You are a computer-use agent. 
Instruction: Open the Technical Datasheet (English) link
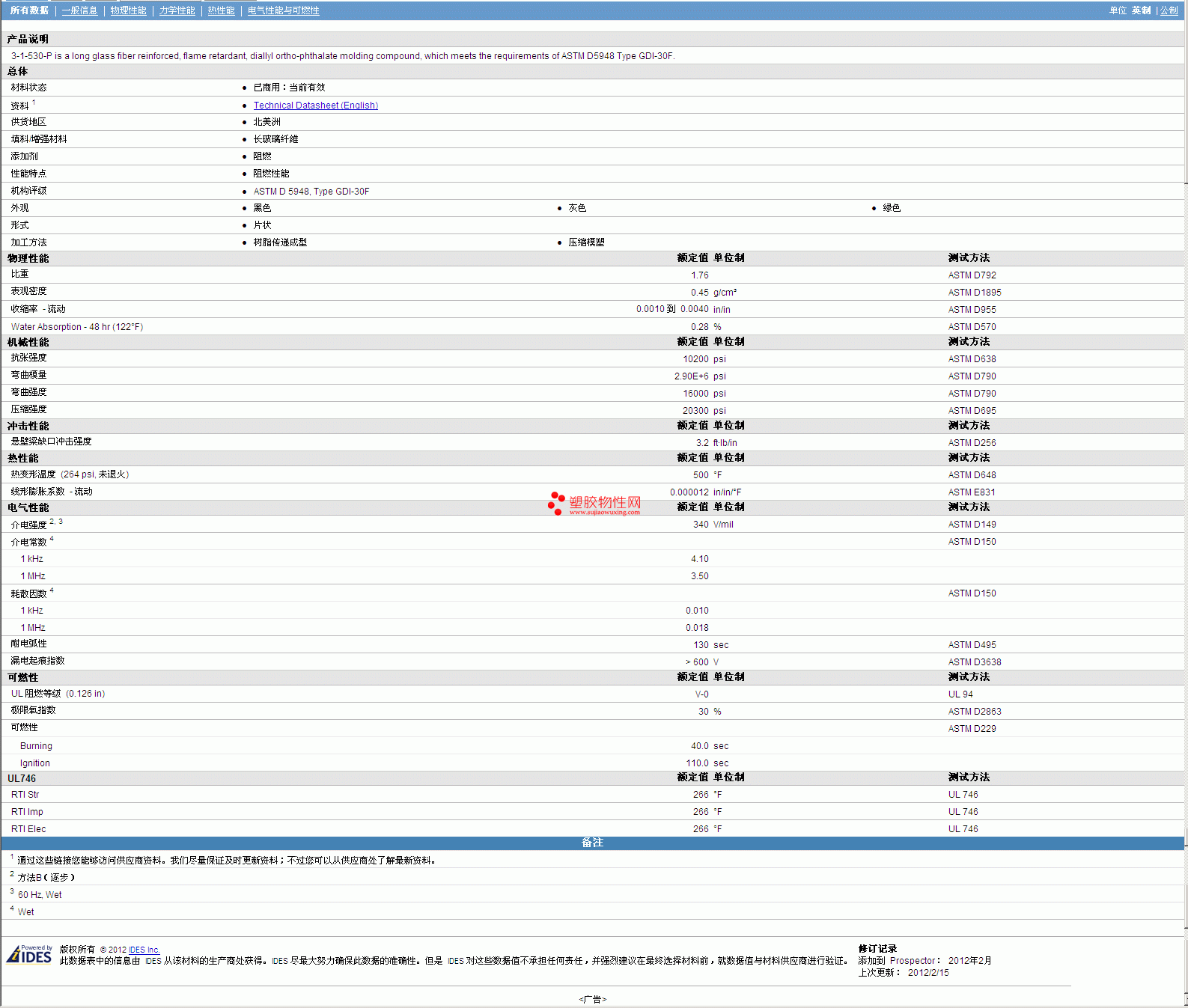(x=315, y=106)
